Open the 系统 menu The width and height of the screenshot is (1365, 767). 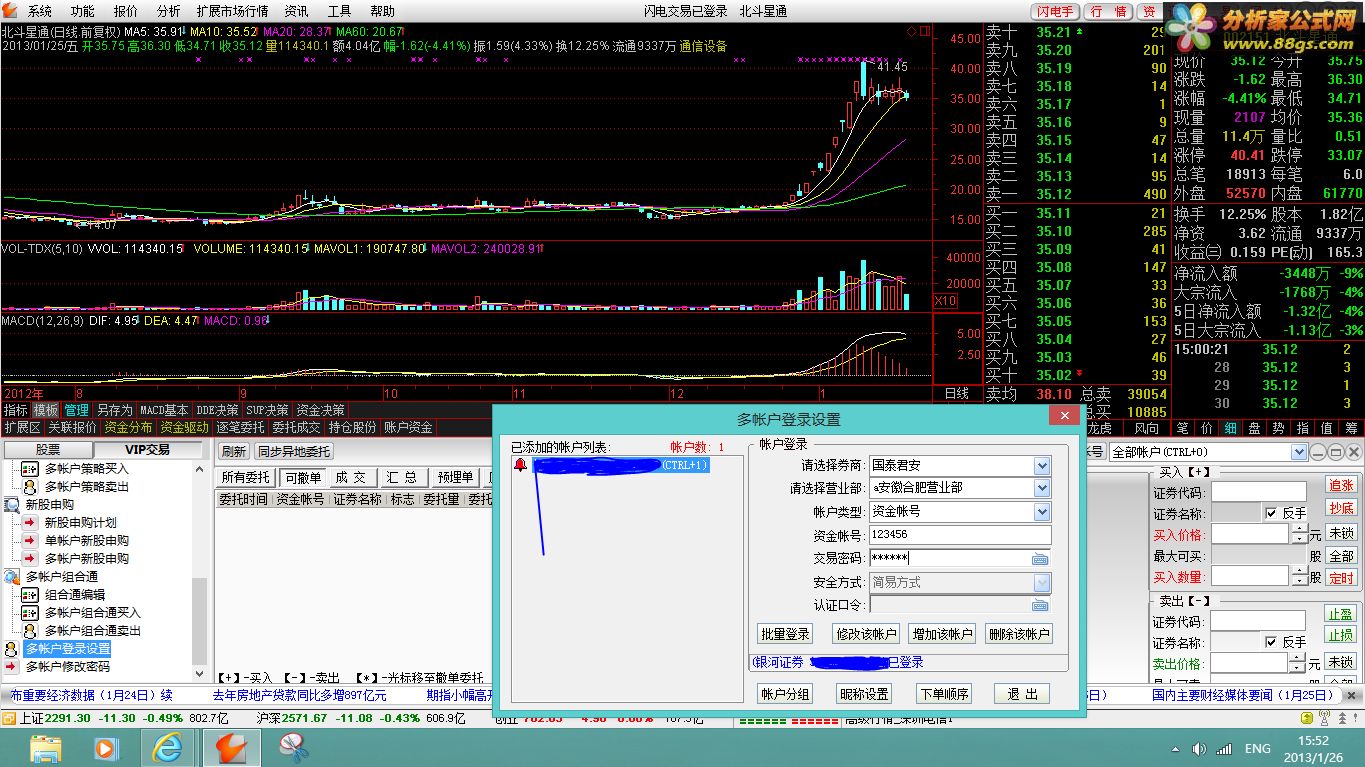(x=40, y=11)
